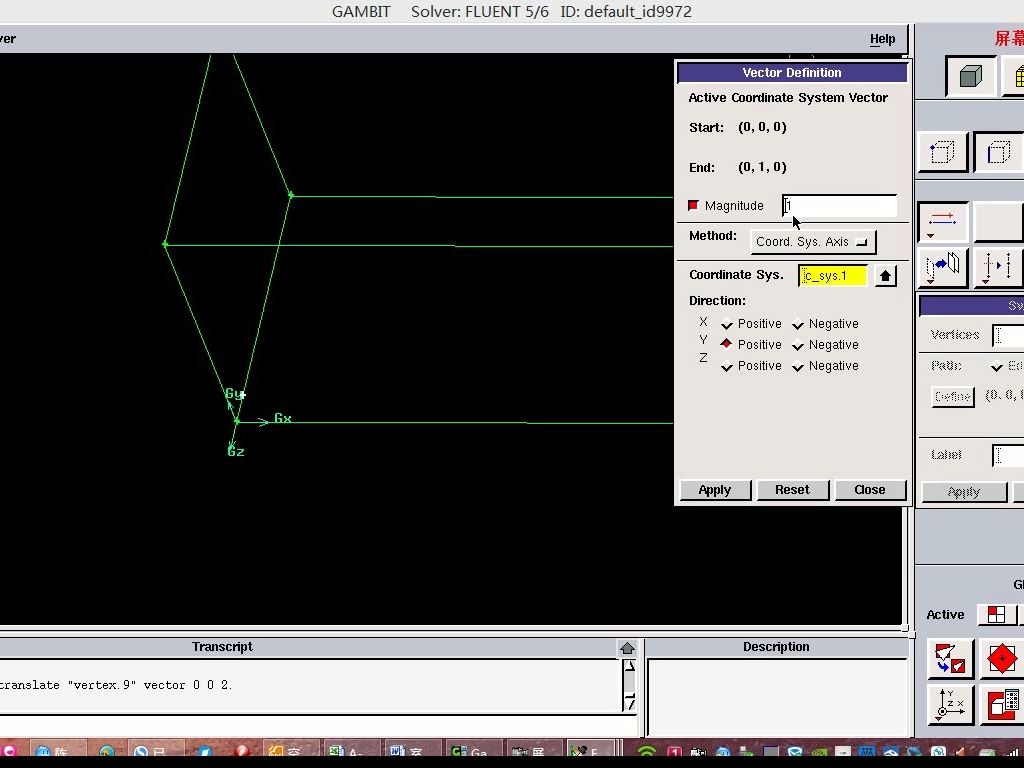Click the Move/Copy vertices tool icon
Image resolution: width=1024 pixels, height=768 pixels.
(942, 222)
